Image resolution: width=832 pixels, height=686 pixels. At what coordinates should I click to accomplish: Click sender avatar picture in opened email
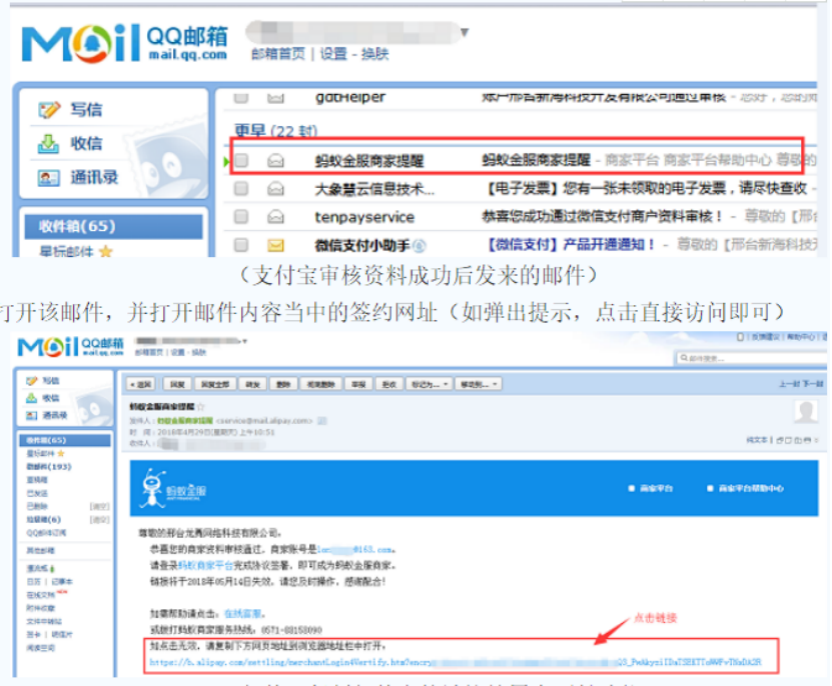coord(805,412)
